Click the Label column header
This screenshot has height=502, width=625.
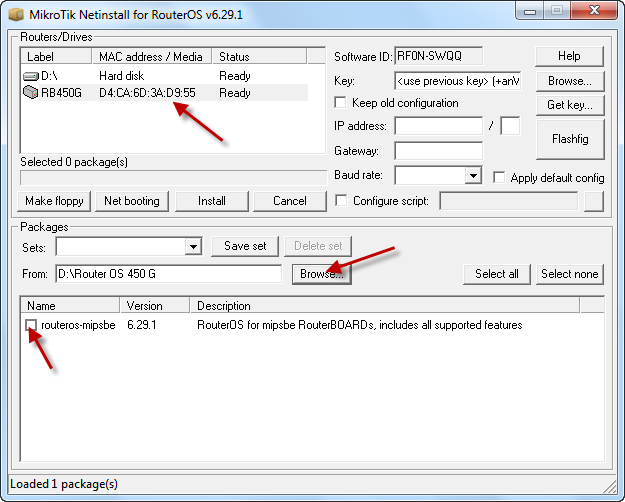click(56, 56)
